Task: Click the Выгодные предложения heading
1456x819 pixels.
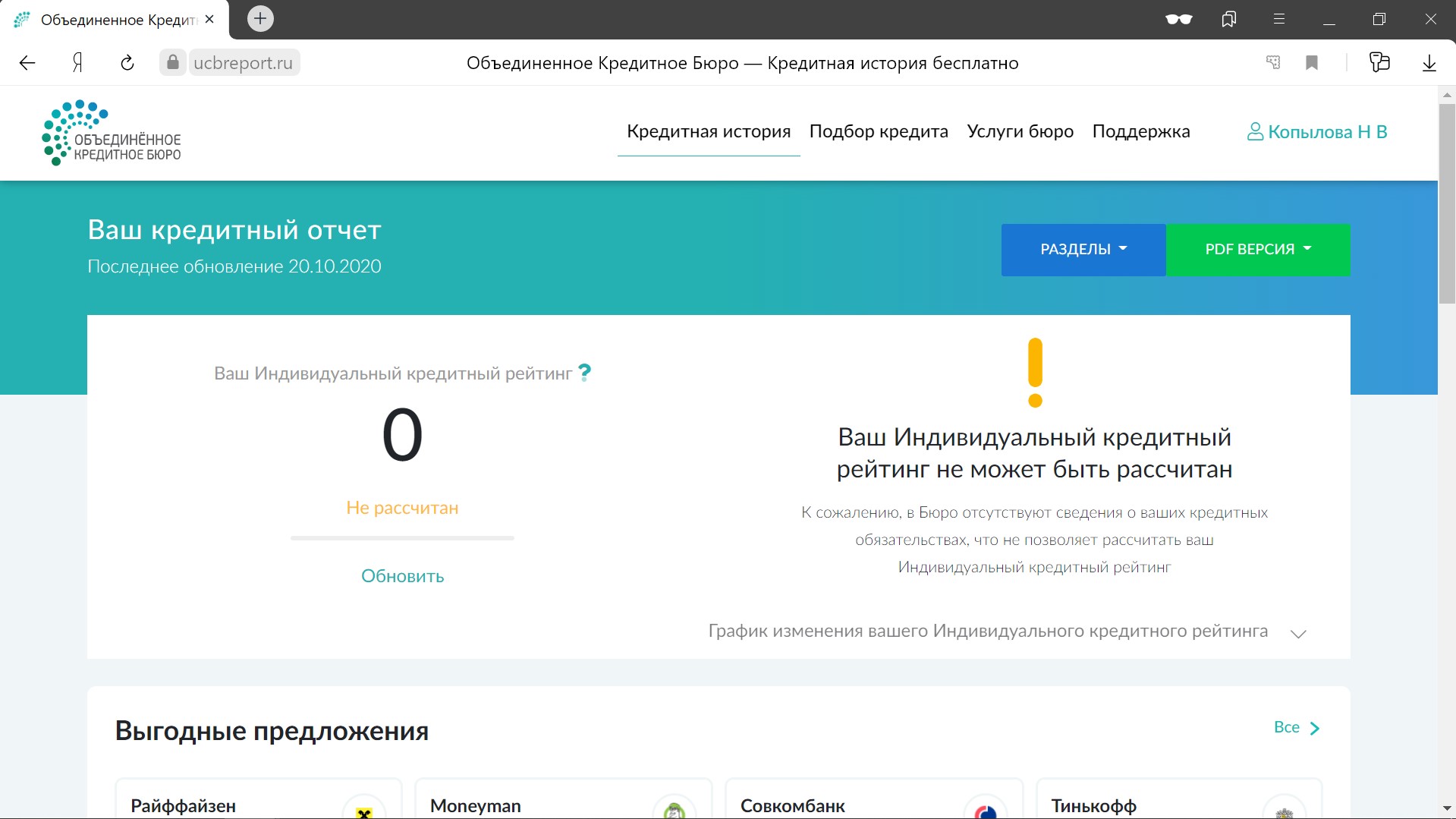Action: pos(272,731)
